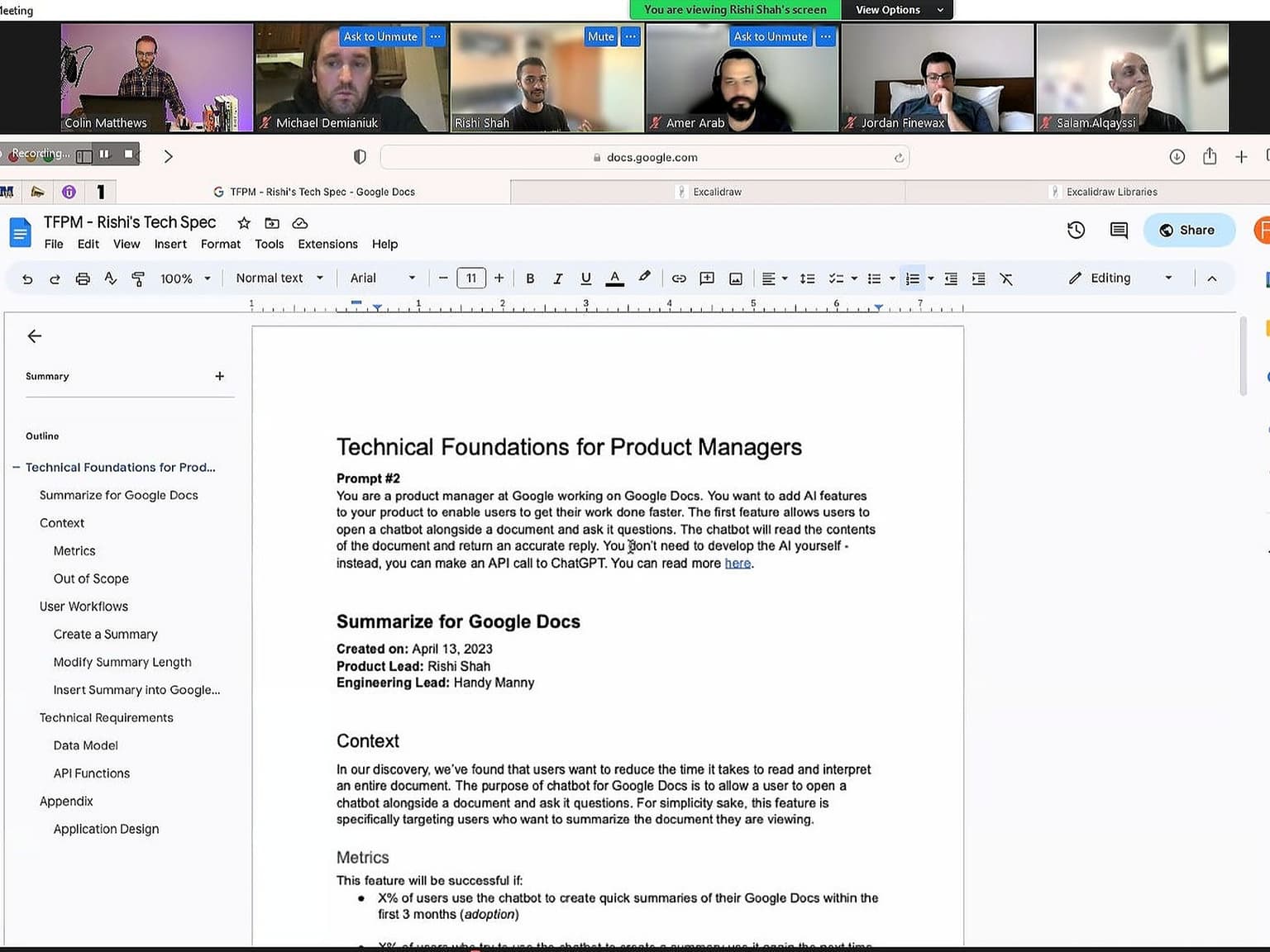Insert an image via the picture icon

(x=735, y=278)
